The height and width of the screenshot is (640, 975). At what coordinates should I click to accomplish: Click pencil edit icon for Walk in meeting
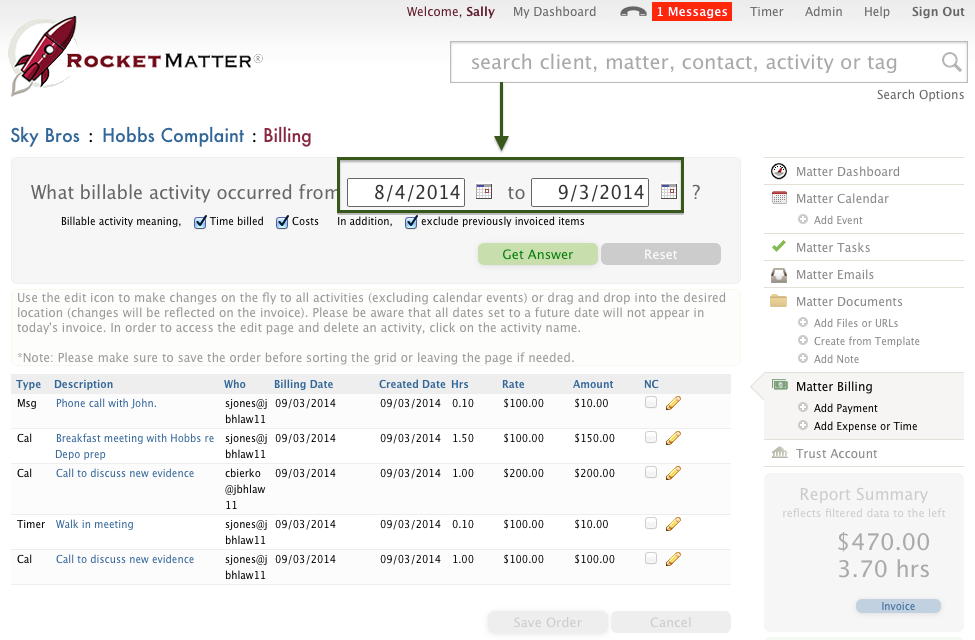(x=673, y=524)
